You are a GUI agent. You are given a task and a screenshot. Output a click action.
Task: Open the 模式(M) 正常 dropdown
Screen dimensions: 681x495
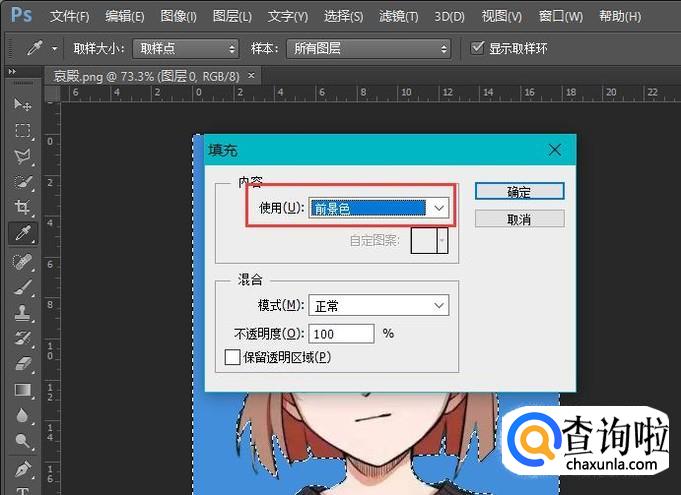(379, 306)
